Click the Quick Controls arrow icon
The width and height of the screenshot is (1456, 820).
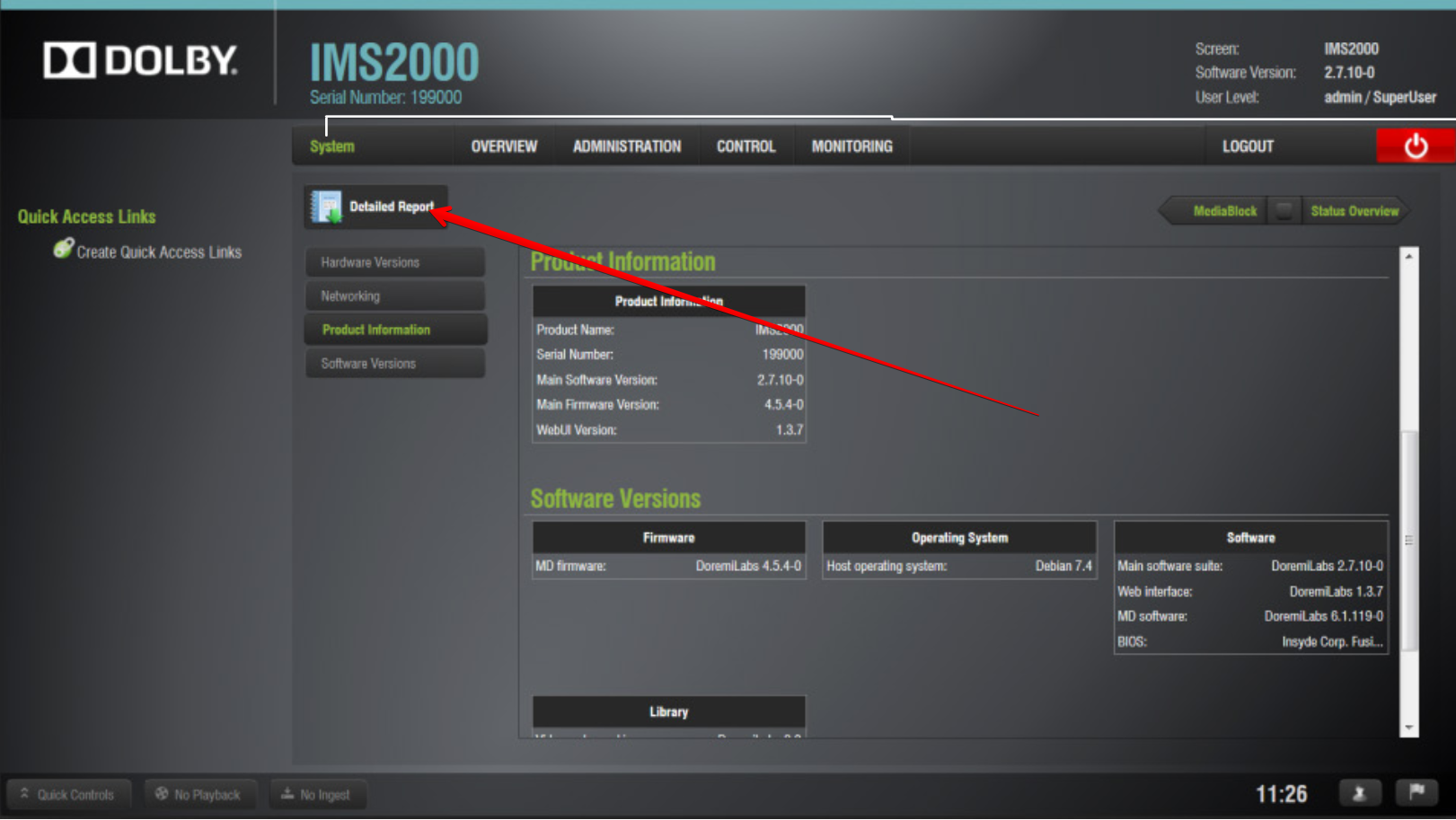tap(24, 794)
